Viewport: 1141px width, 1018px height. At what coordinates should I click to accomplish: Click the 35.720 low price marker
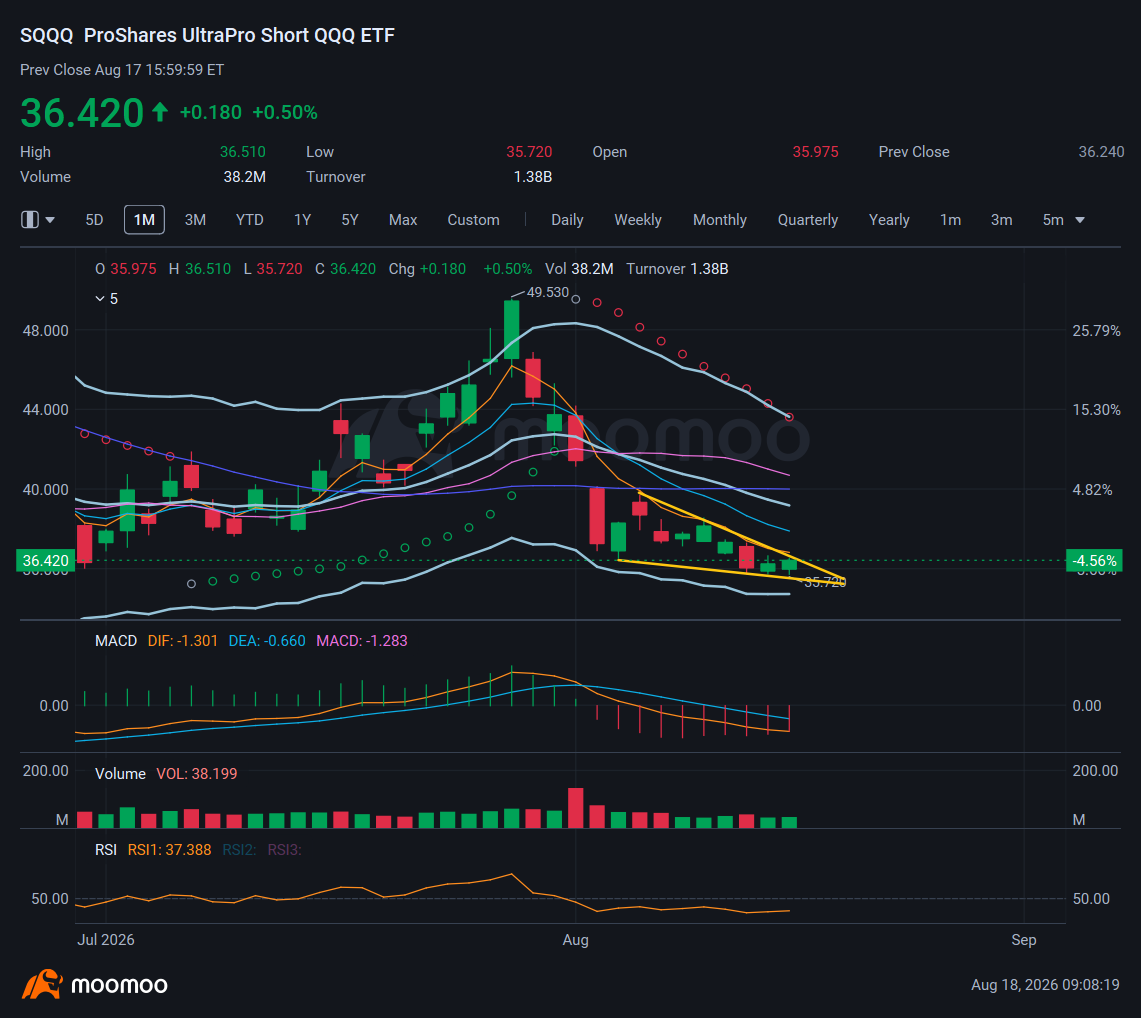[x=824, y=582]
